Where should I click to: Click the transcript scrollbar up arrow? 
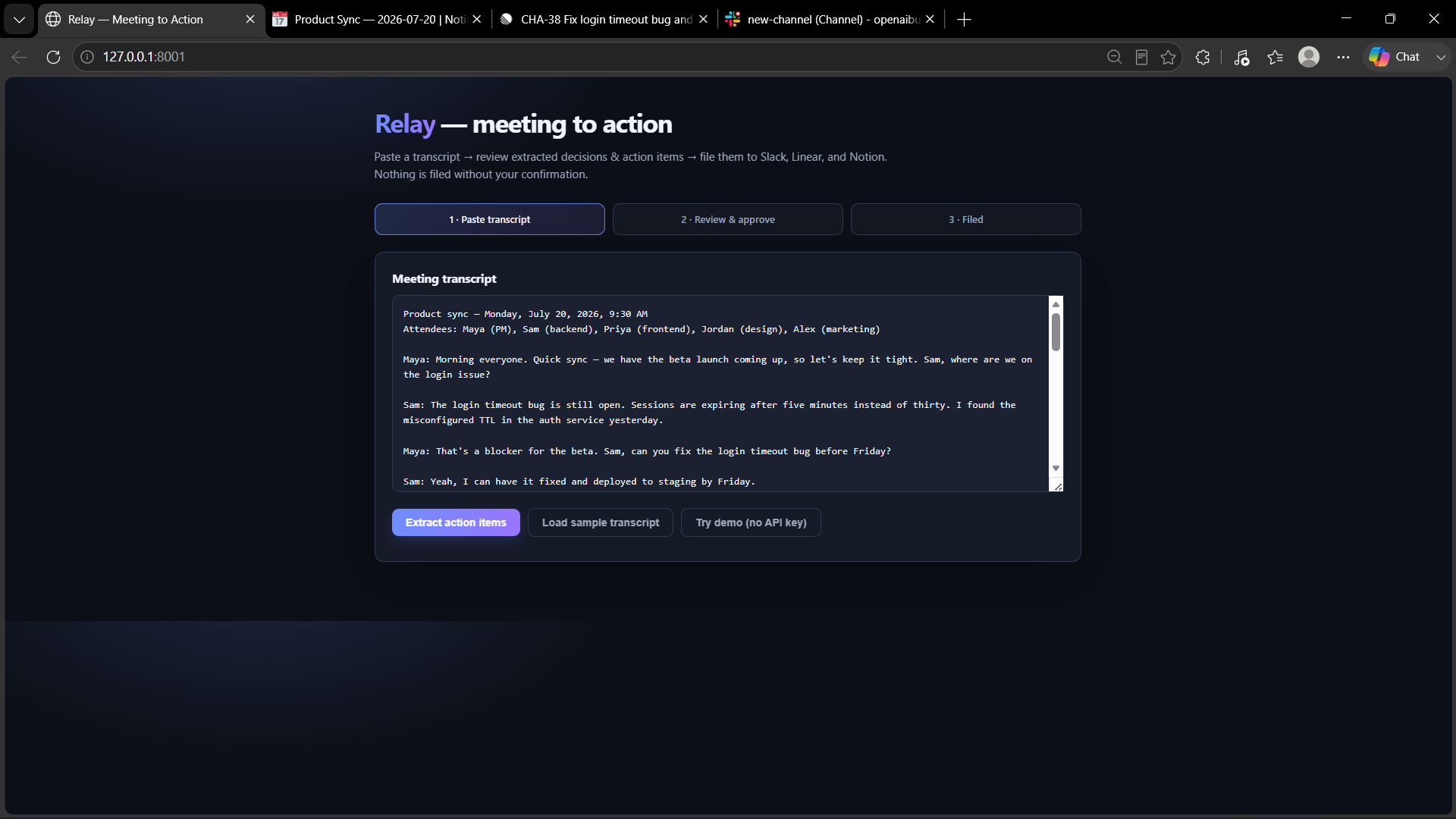1056,304
